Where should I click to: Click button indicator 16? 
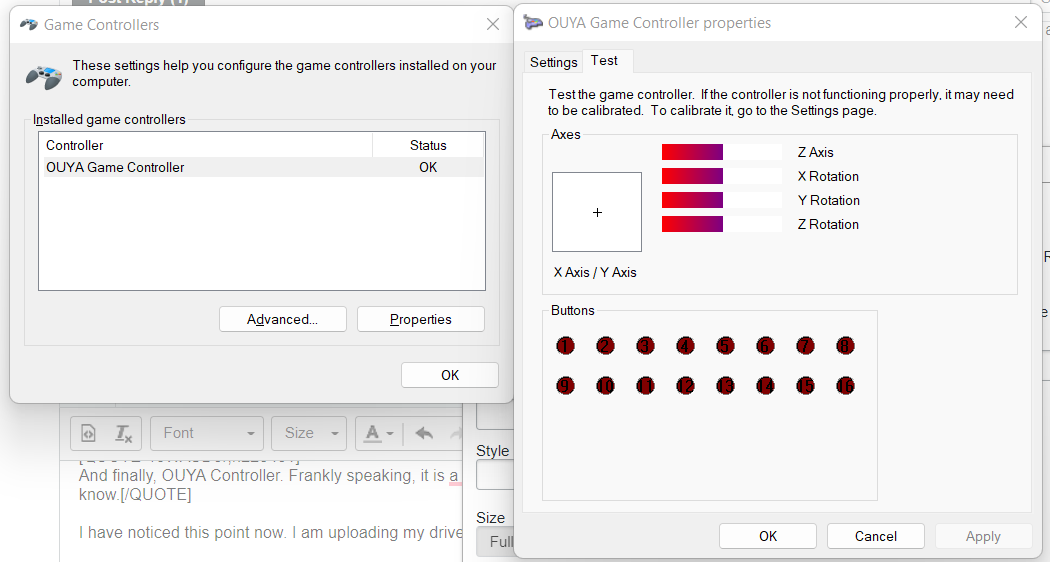coord(845,386)
